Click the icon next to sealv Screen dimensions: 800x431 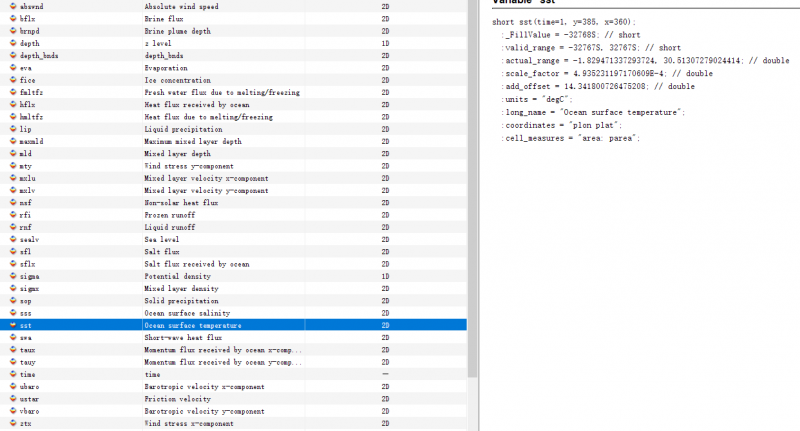(x=12, y=239)
